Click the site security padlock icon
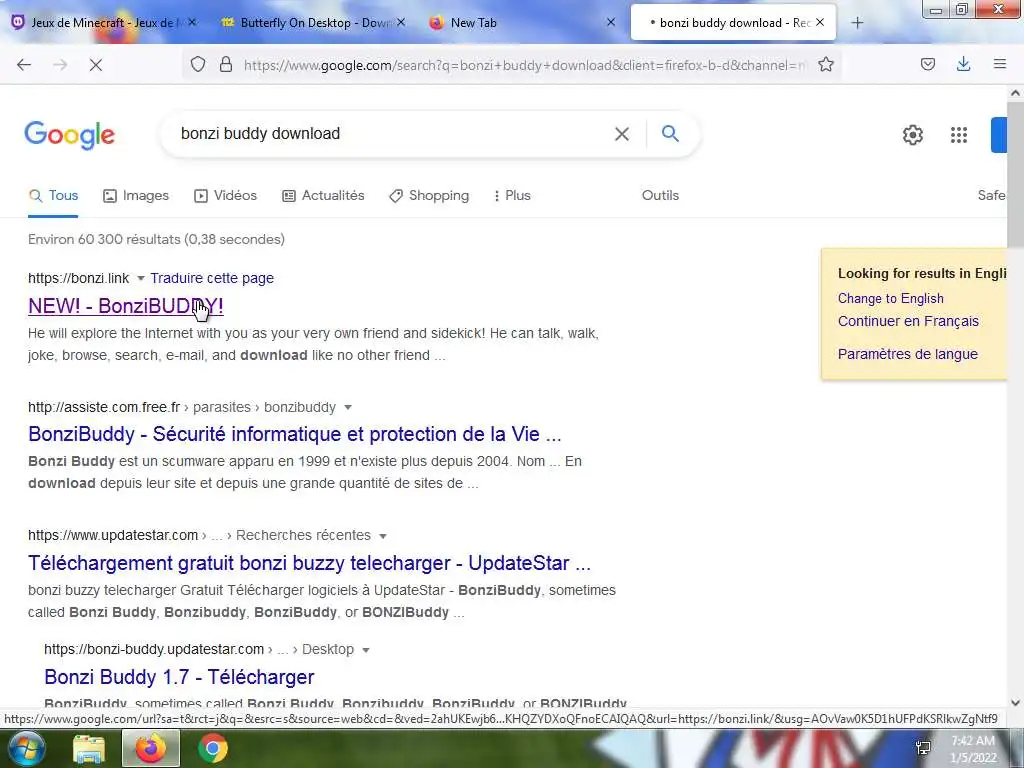The width and height of the screenshot is (1024, 768). tap(226, 65)
